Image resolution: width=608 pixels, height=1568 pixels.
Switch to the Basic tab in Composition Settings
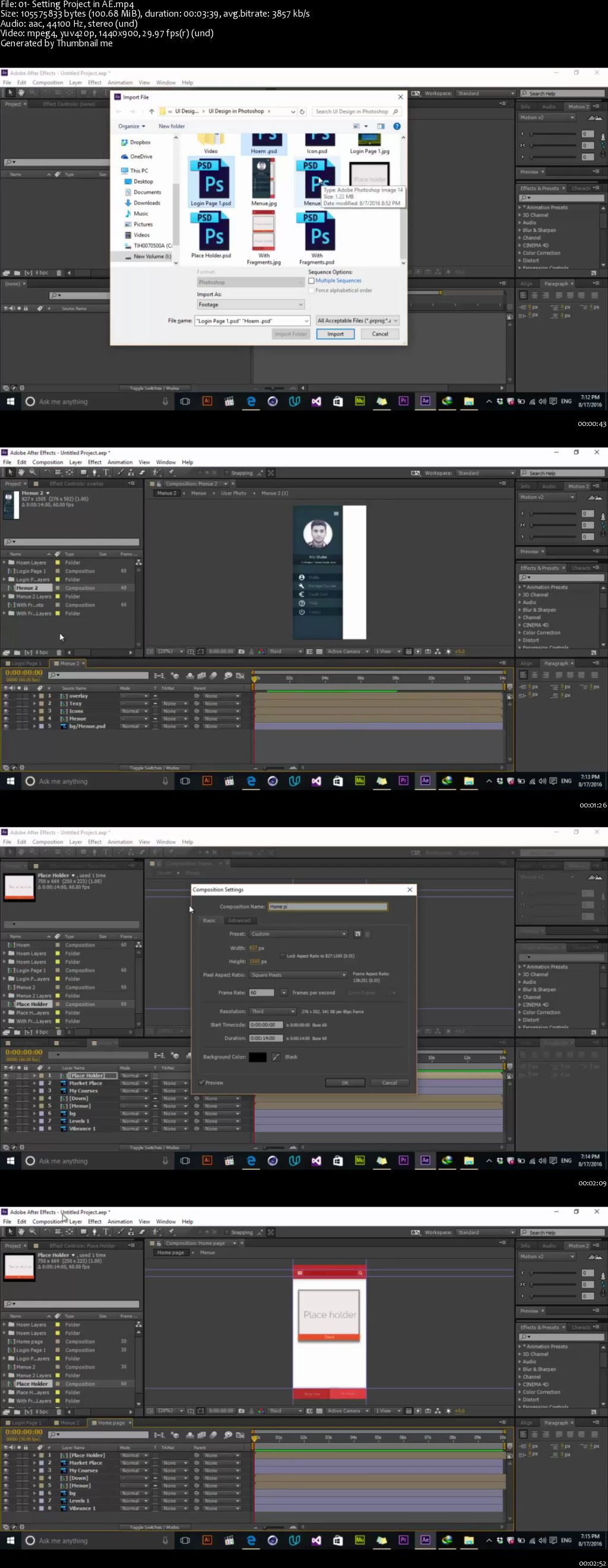click(210, 920)
